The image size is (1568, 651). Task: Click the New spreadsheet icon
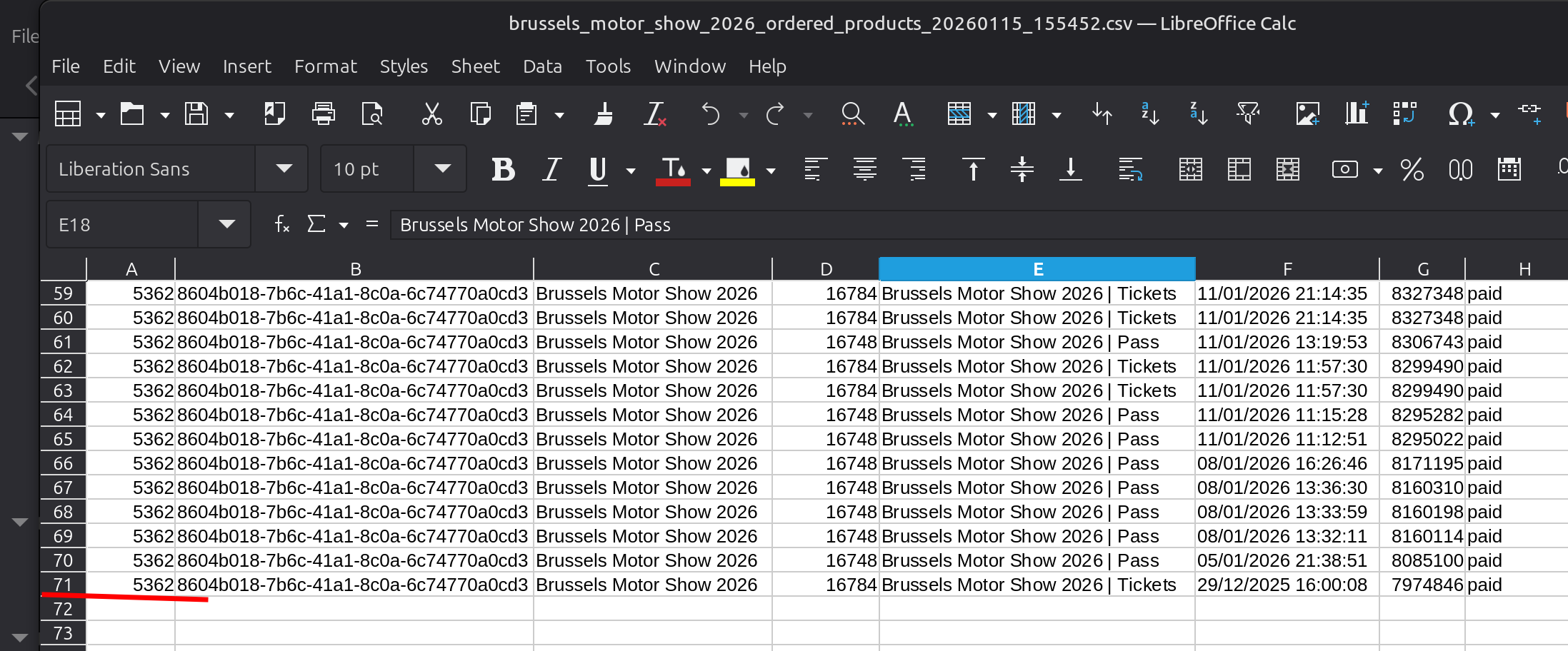pyautogui.click(x=68, y=114)
